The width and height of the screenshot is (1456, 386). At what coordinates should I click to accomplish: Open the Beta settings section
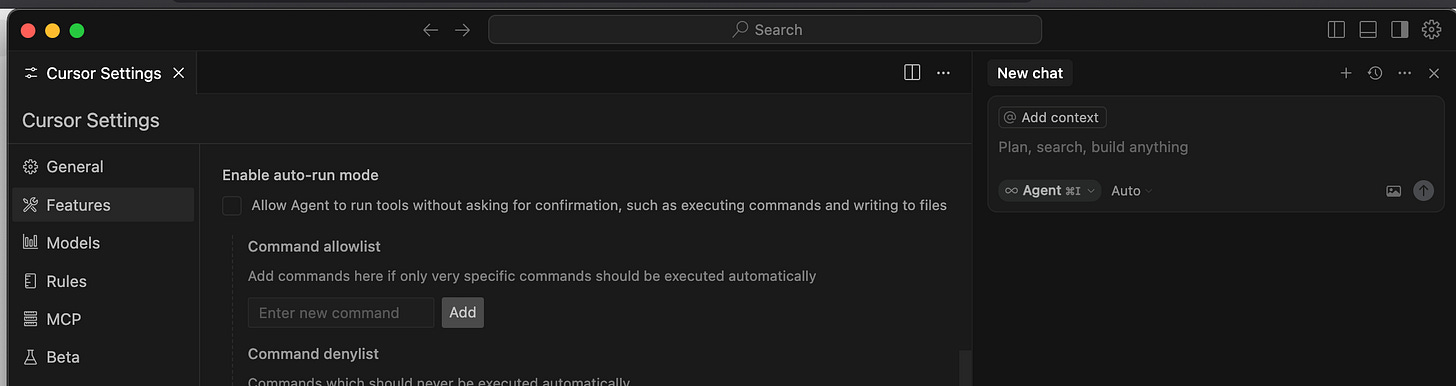[103, 357]
